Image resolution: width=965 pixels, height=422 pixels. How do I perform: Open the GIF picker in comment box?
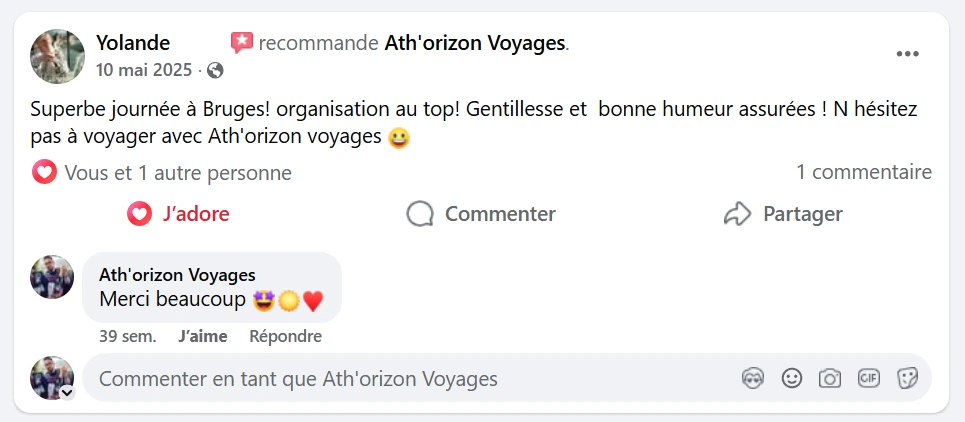[x=868, y=378]
